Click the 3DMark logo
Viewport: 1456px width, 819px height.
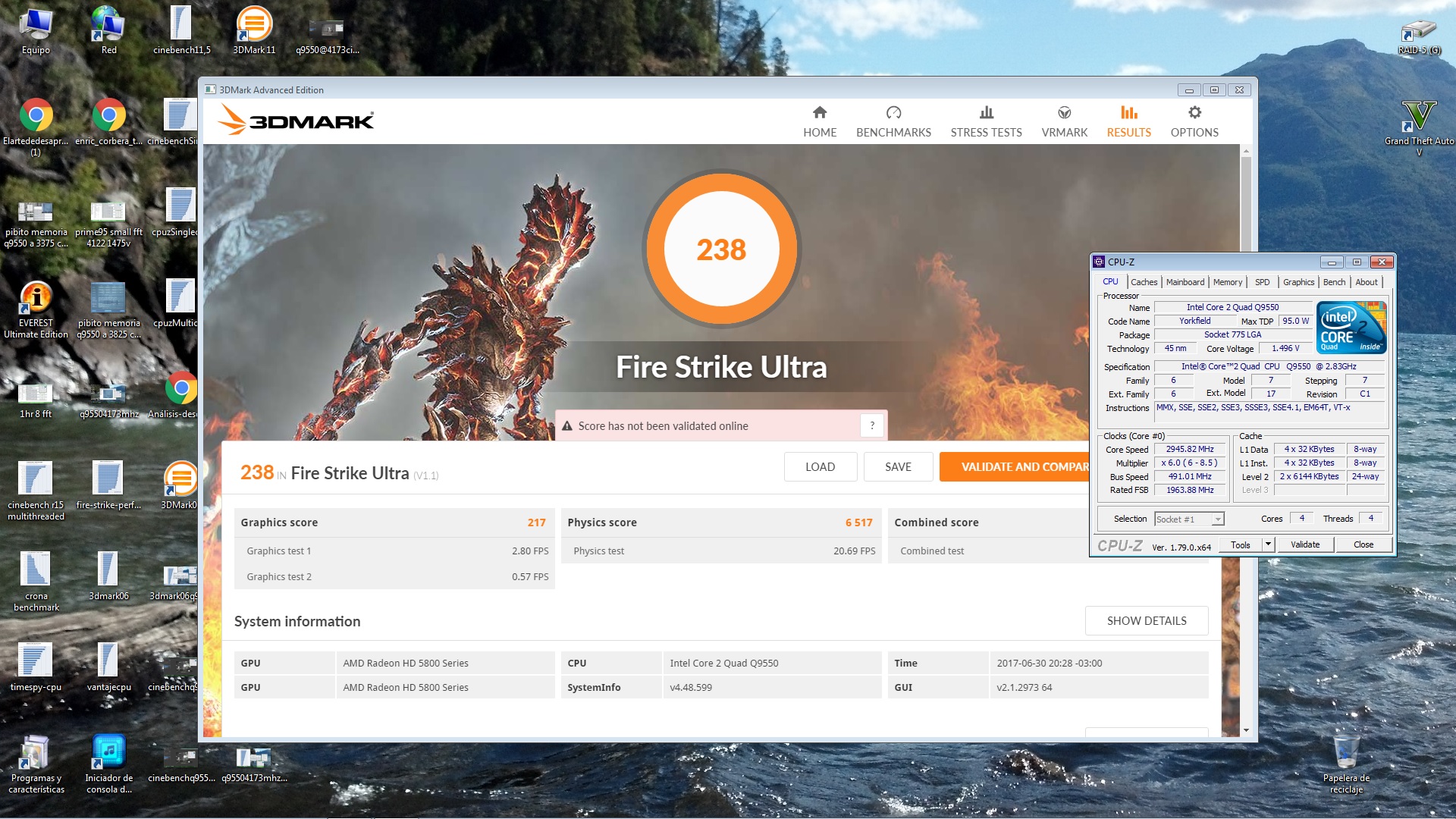coord(296,121)
